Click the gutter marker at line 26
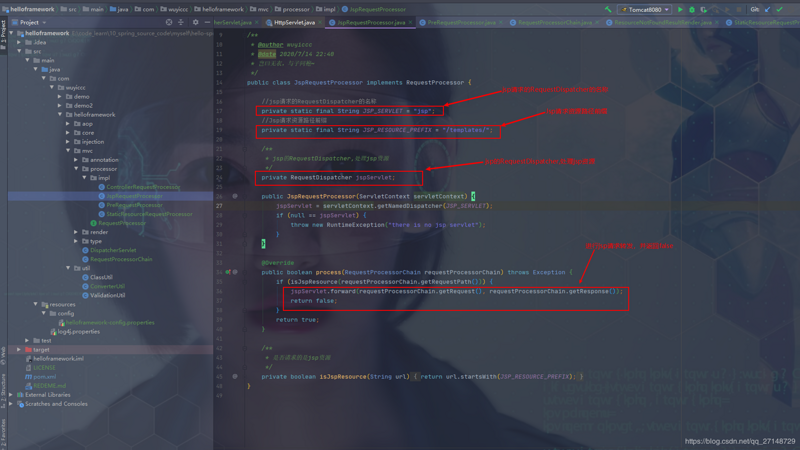Screen dimensions: 800x450 pos(235,196)
